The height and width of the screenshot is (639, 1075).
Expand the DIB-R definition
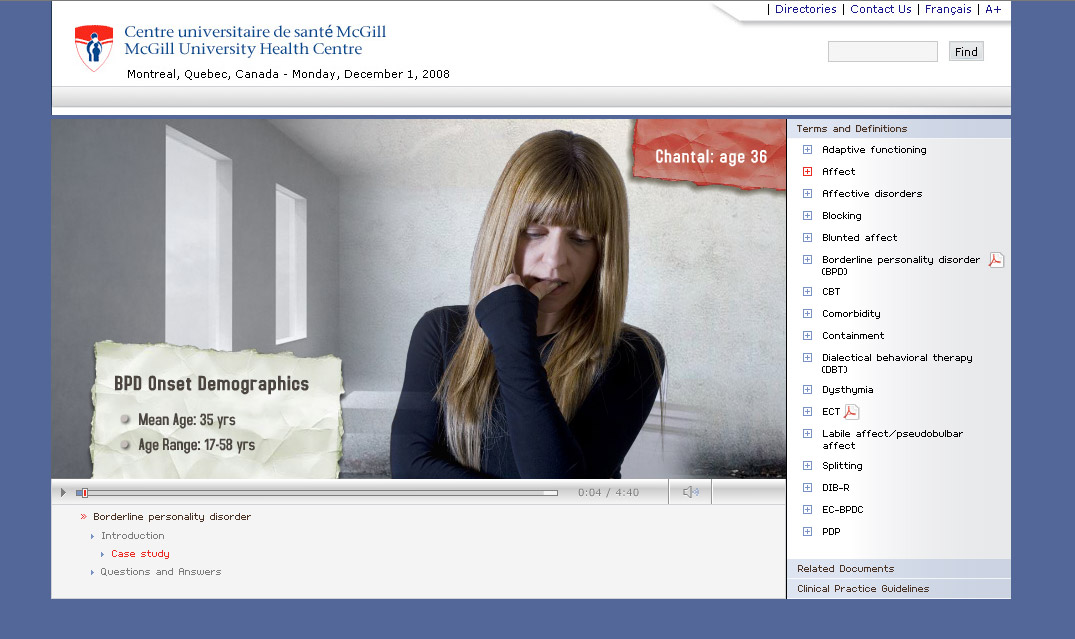coord(808,487)
